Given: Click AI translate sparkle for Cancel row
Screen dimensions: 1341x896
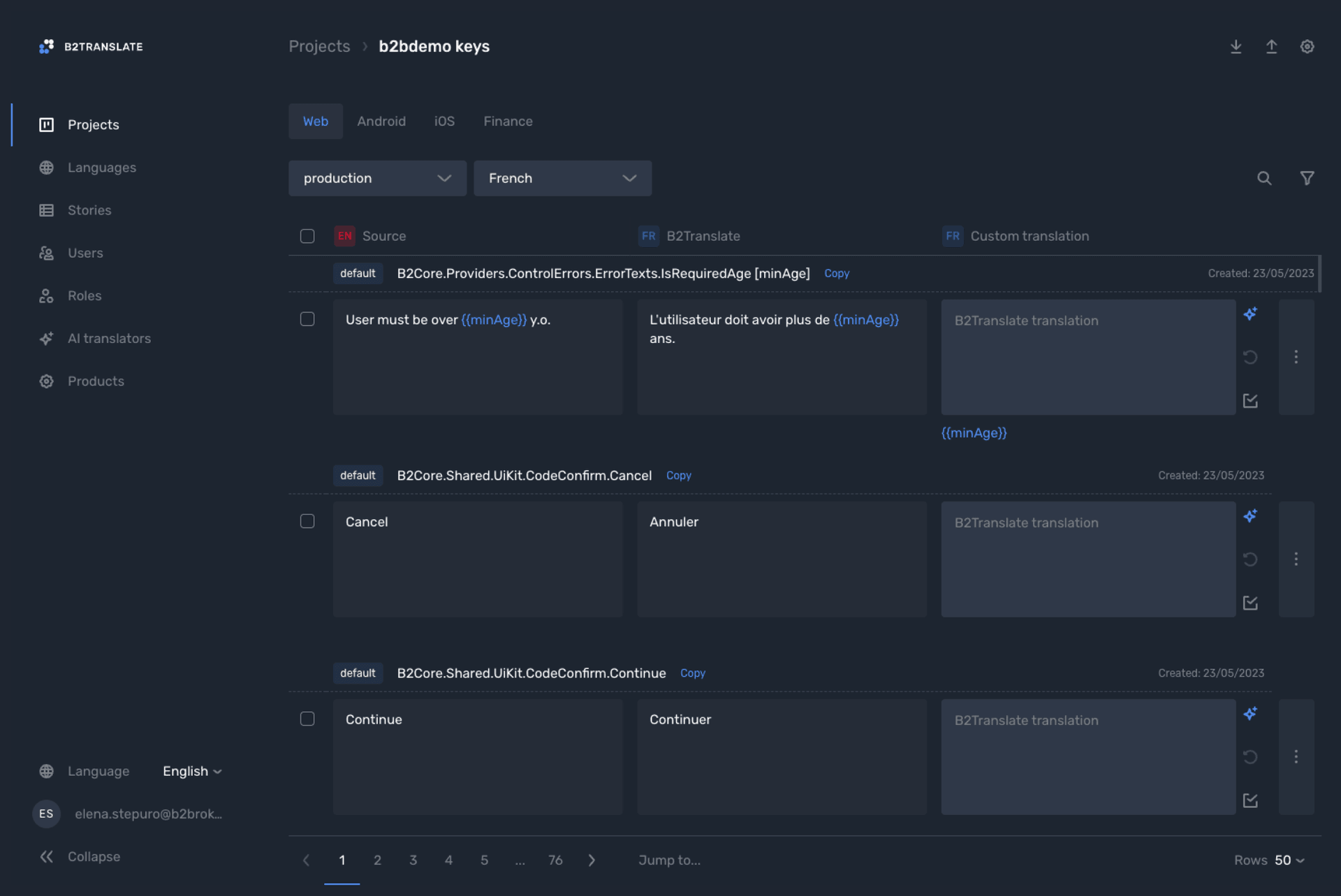Looking at the screenshot, I should point(1250,516).
